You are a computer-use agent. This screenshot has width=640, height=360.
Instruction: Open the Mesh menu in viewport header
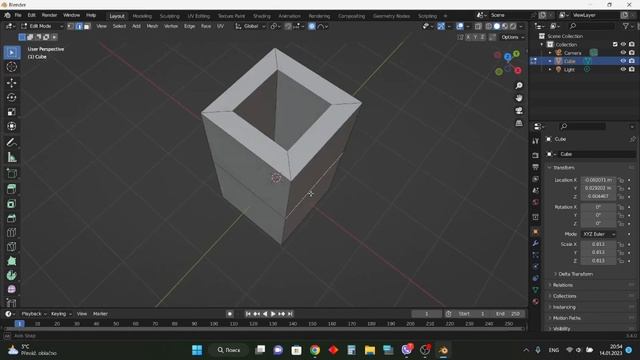click(152, 26)
